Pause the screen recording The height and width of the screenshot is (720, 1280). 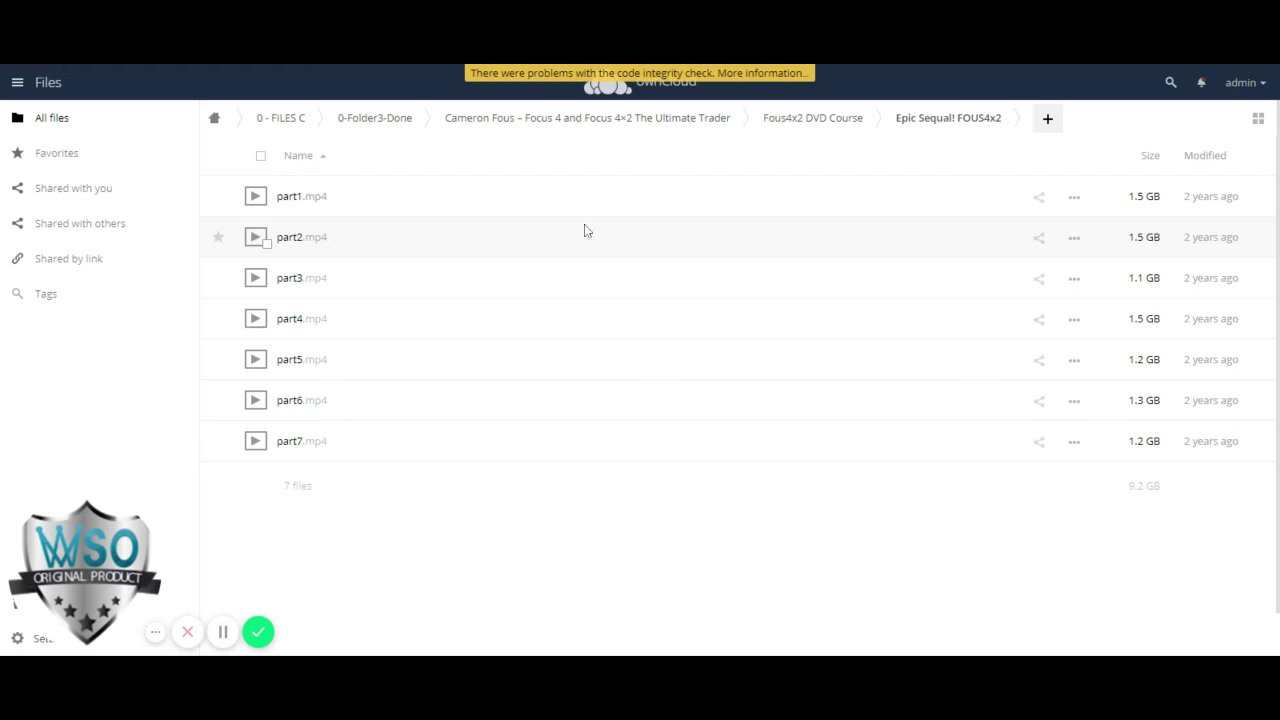tap(223, 632)
